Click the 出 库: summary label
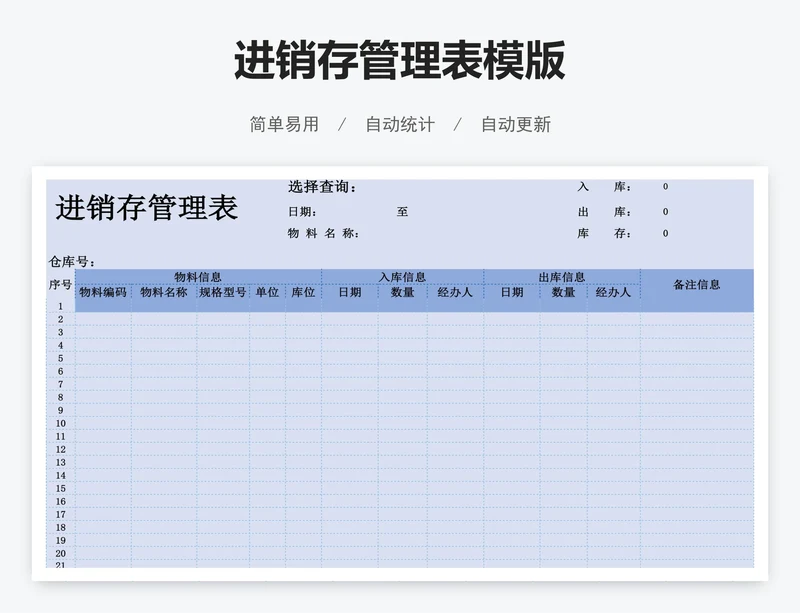The width and height of the screenshot is (800, 613). [x=605, y=212]
